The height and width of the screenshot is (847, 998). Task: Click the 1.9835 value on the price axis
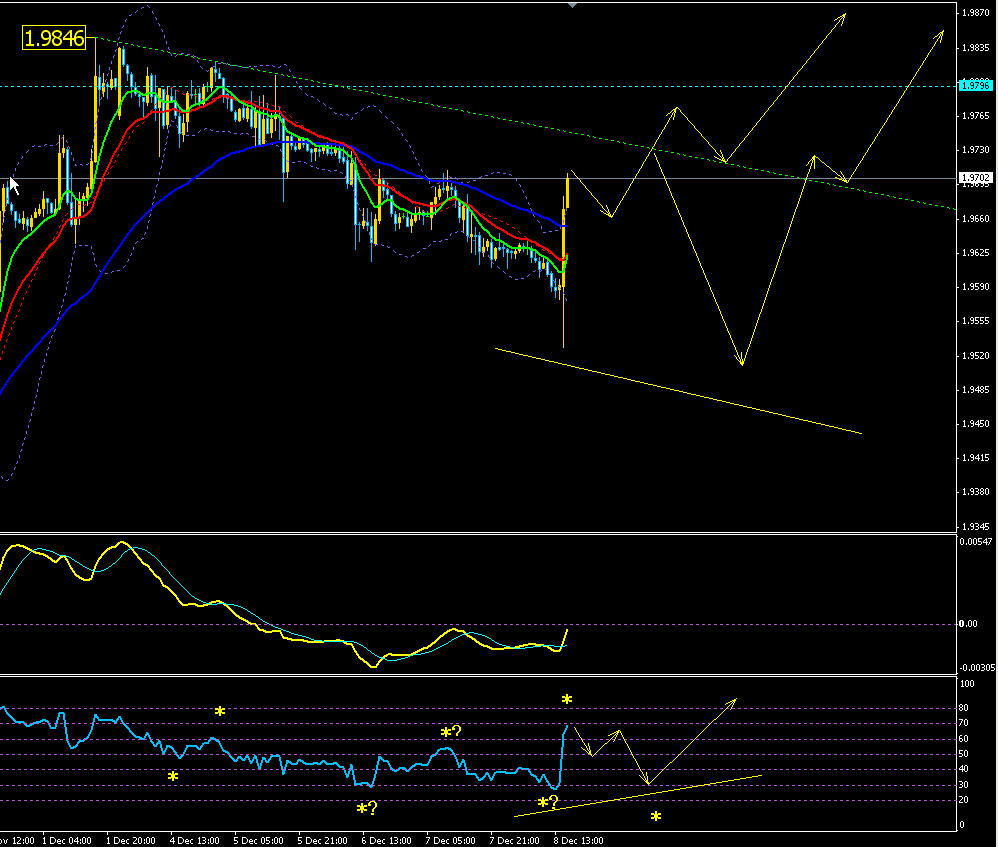pyautogui.click(x=976, y=48)
